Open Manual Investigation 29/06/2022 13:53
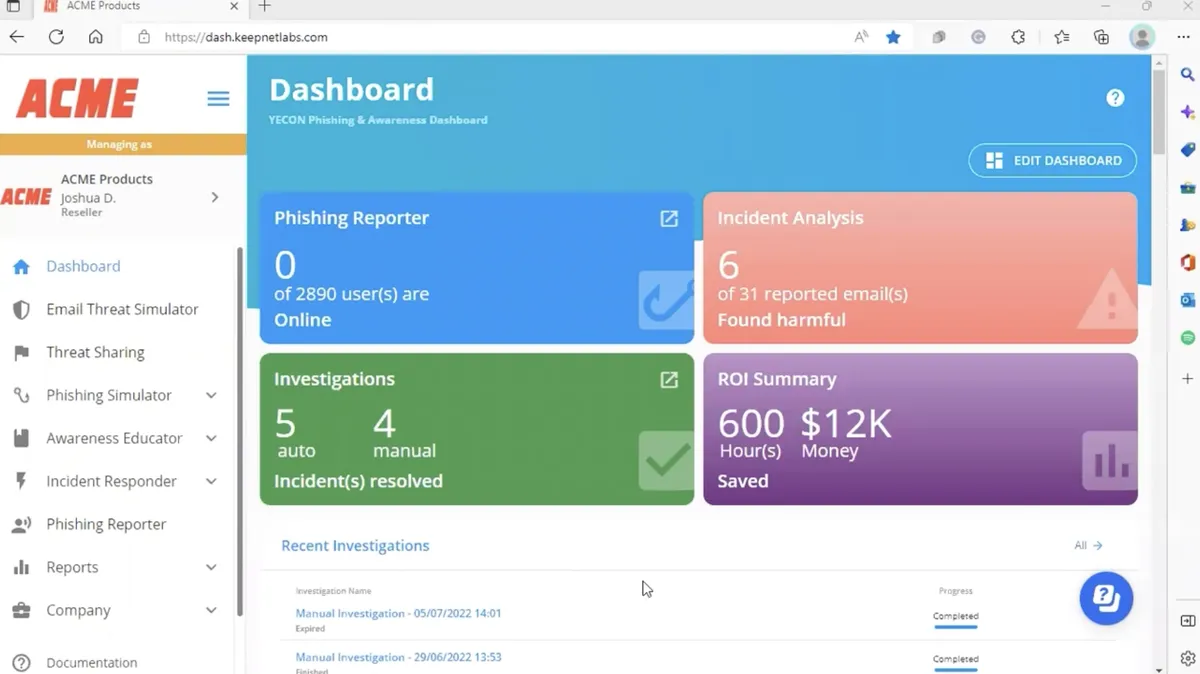Image resolution: width=1200 pixels, height=674 pixels. (398, 658)
